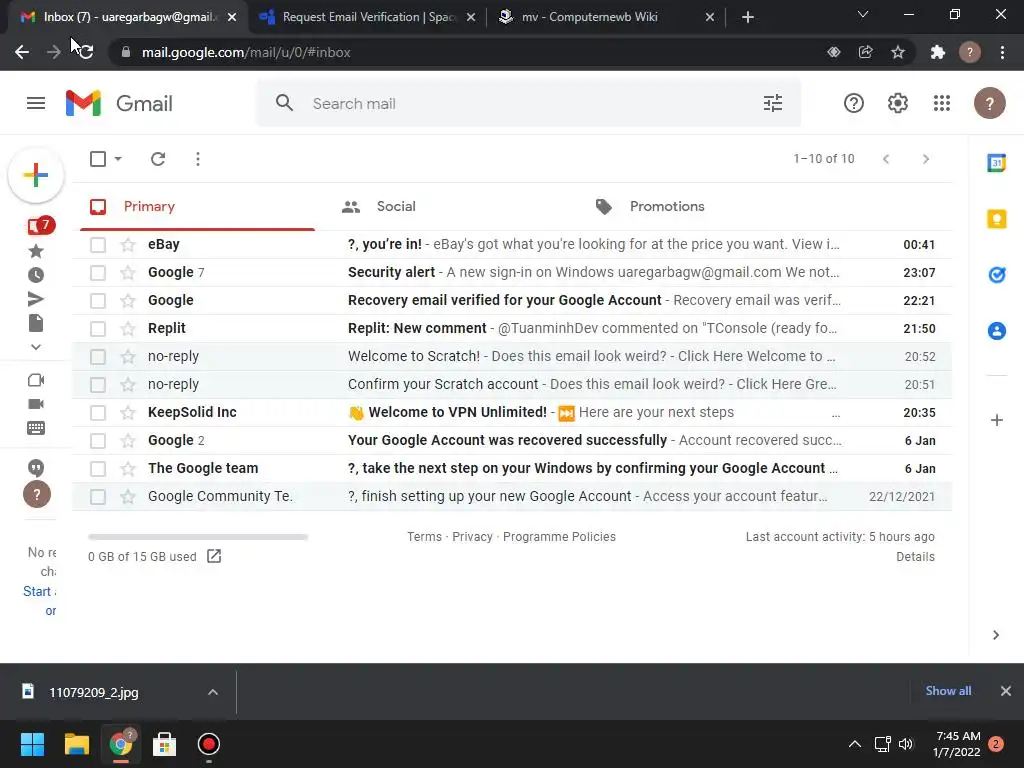Open The Google team email
Image resolution: width=1024 pixels, height=768 pixels.
point(512,468)
